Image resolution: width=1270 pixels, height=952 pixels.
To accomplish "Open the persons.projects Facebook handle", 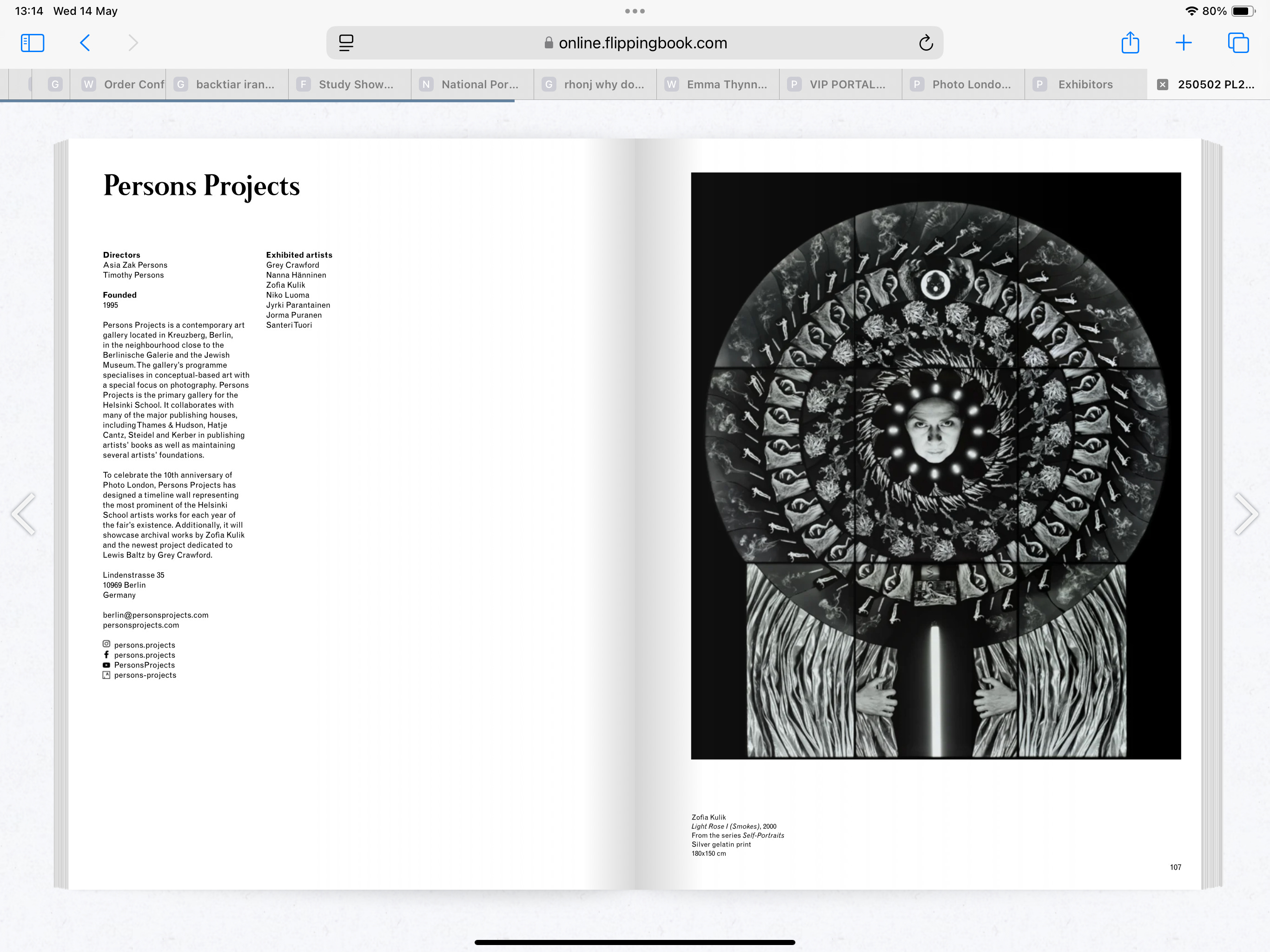I will click(x=145, y=654).
